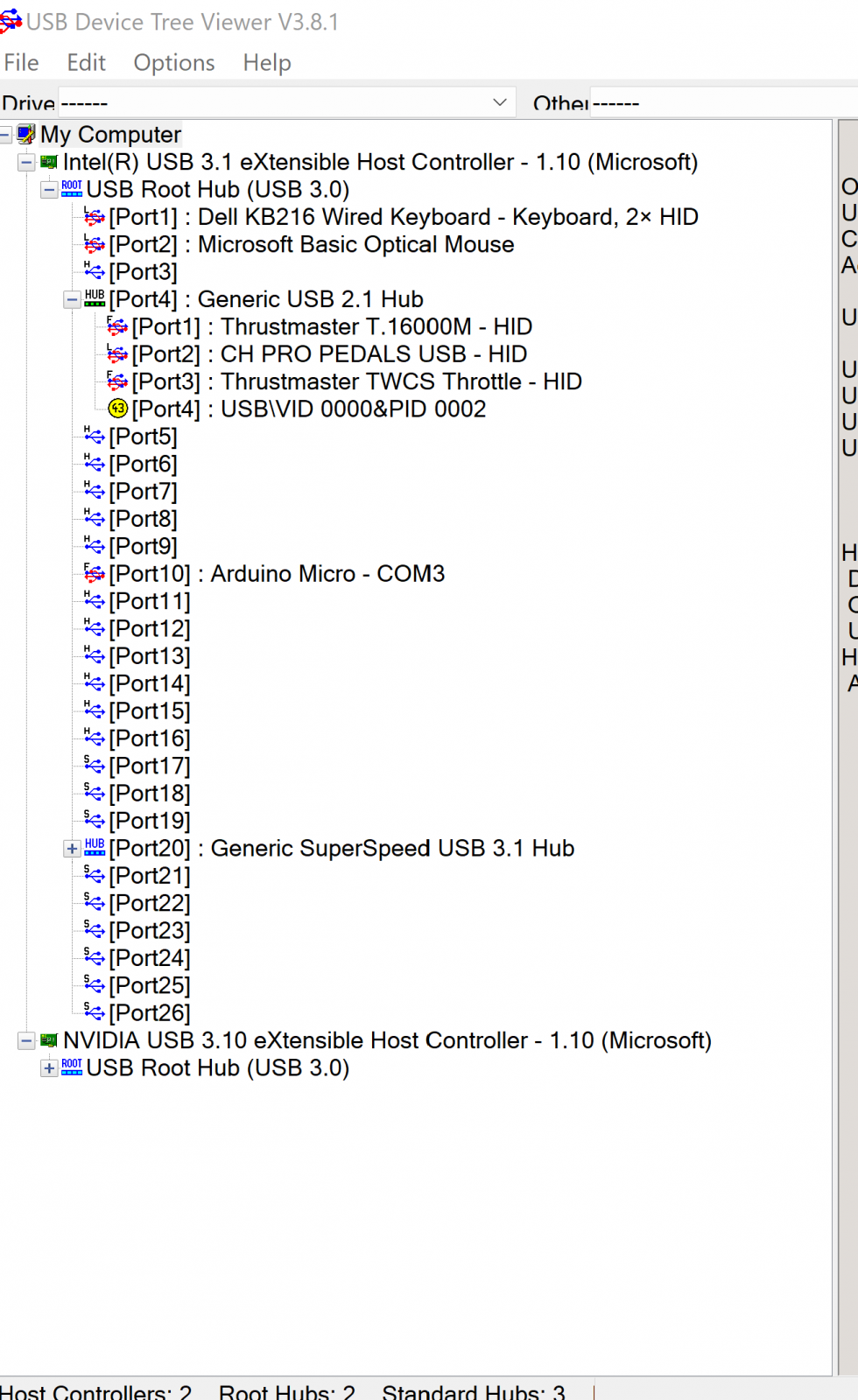Click the Microsoft Basic Optical Mouse icon
This screenshot has width=858, height=1400.
point(95,244)
